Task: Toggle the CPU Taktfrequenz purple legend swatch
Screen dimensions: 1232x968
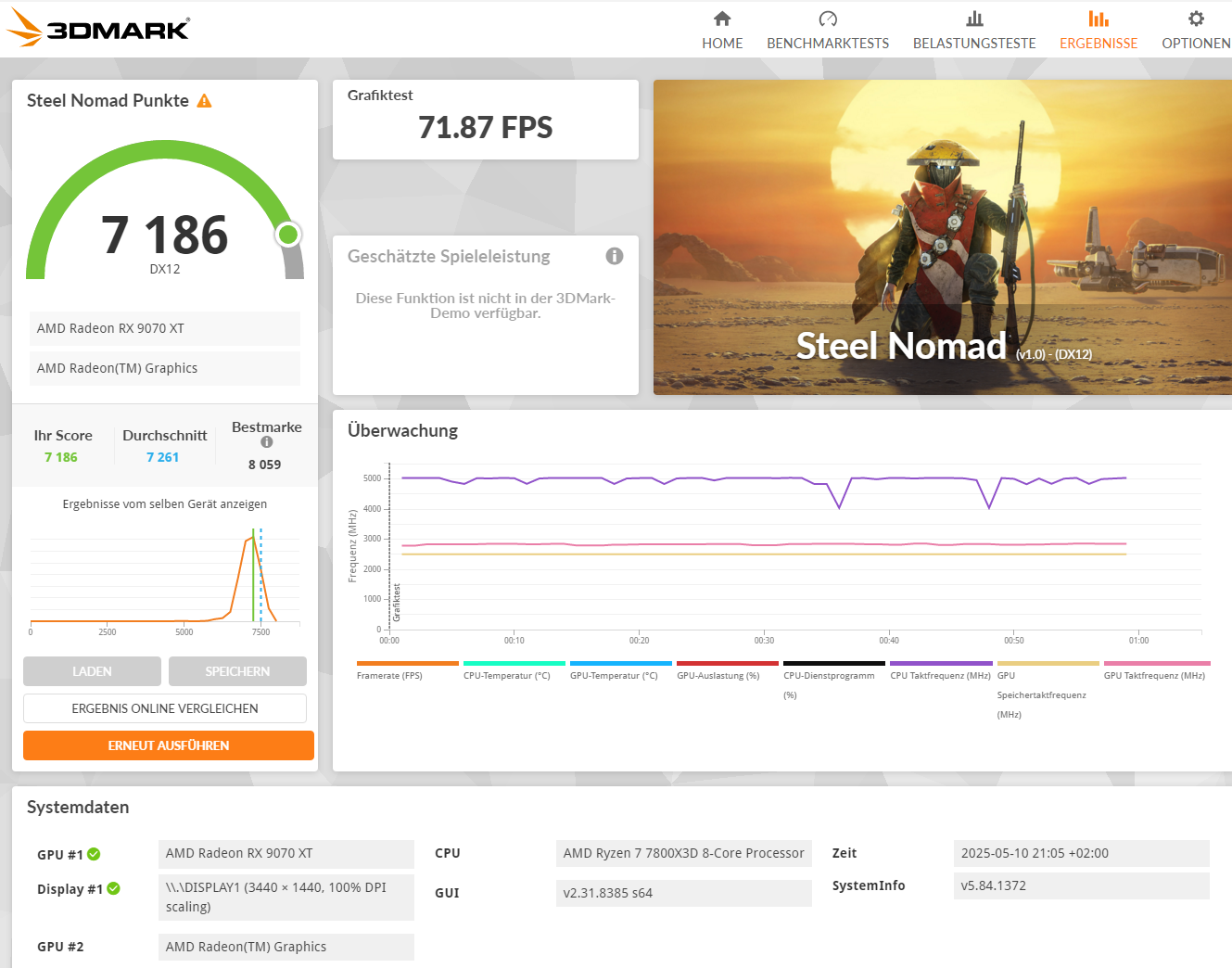Action: (x=941, y=663)
